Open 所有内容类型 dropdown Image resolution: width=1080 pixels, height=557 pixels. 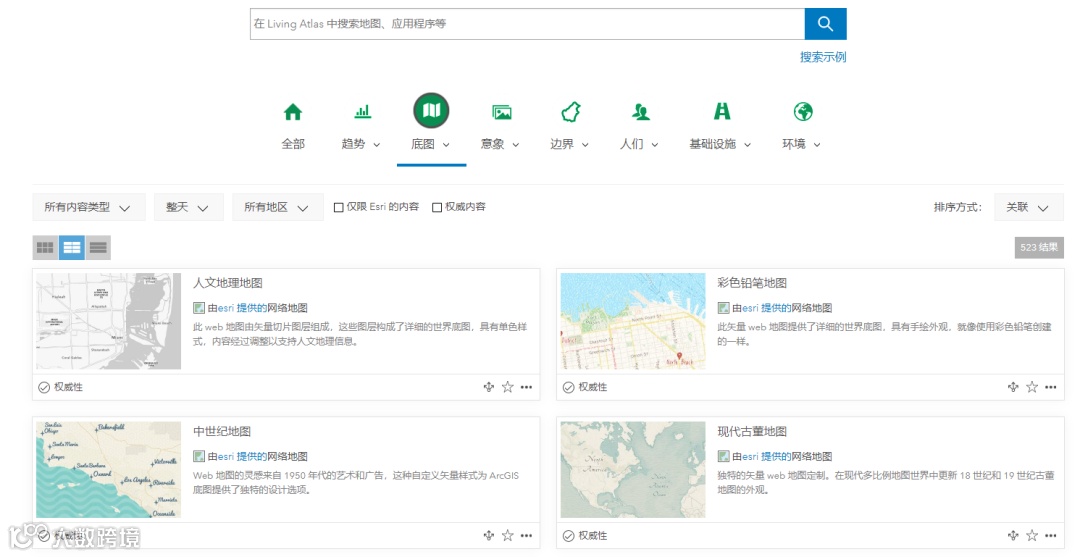point(89,207)
